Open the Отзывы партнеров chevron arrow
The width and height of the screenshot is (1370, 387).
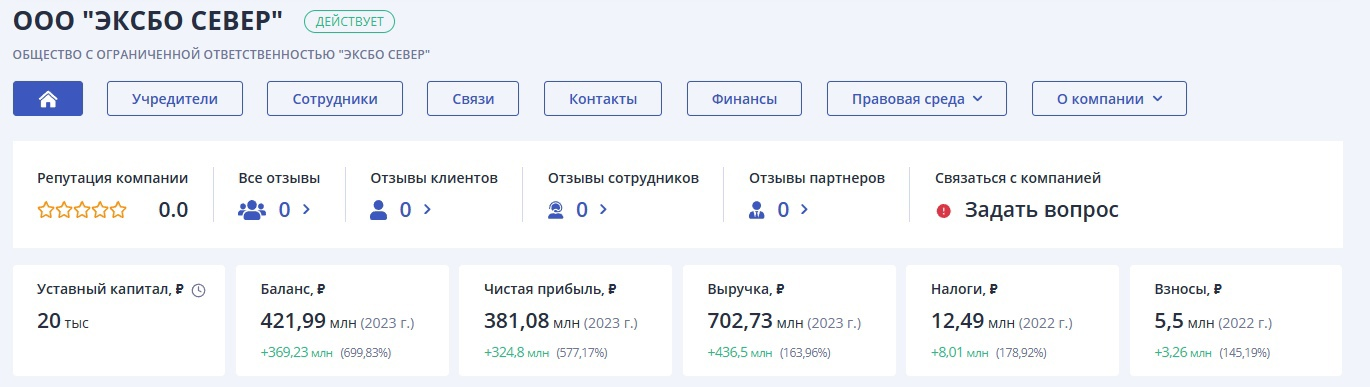coord(806,210)
